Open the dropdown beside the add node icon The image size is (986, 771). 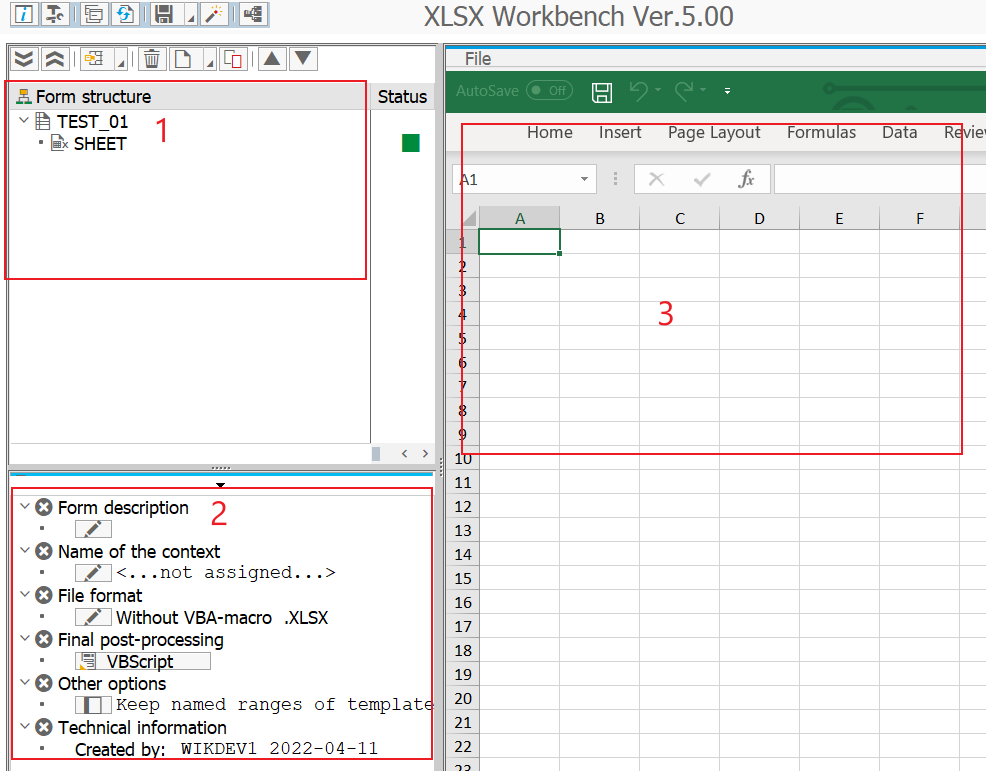pyautogui.click(x=121, y=60)
